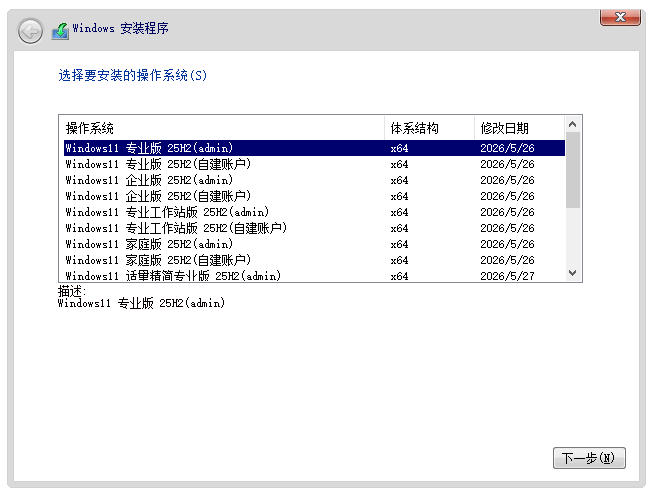The width and height of the screenshot is (657, 498).
Task: Click the 修改日期 column header
Action: 520,128
